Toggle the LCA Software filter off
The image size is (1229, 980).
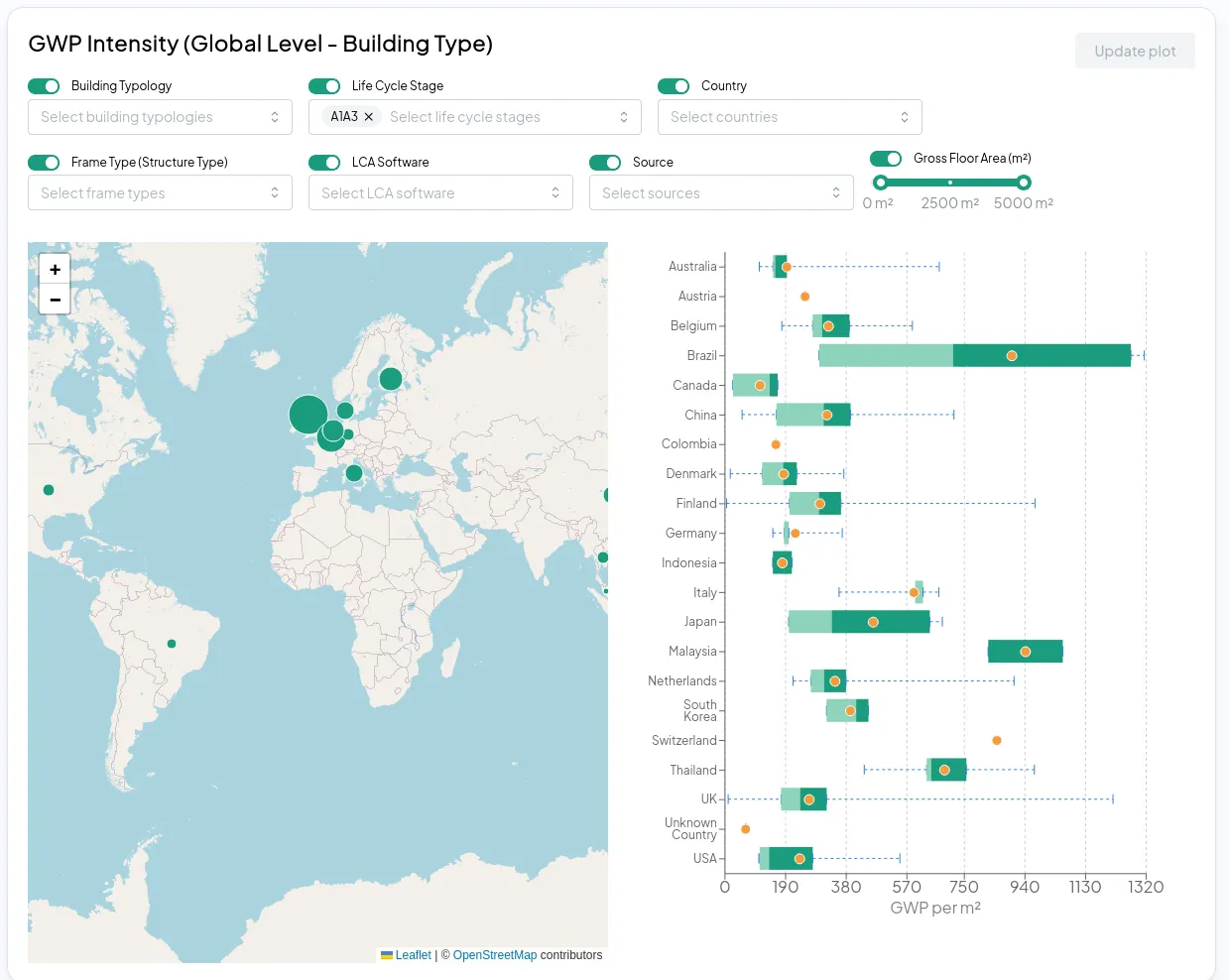click(324, 162)
